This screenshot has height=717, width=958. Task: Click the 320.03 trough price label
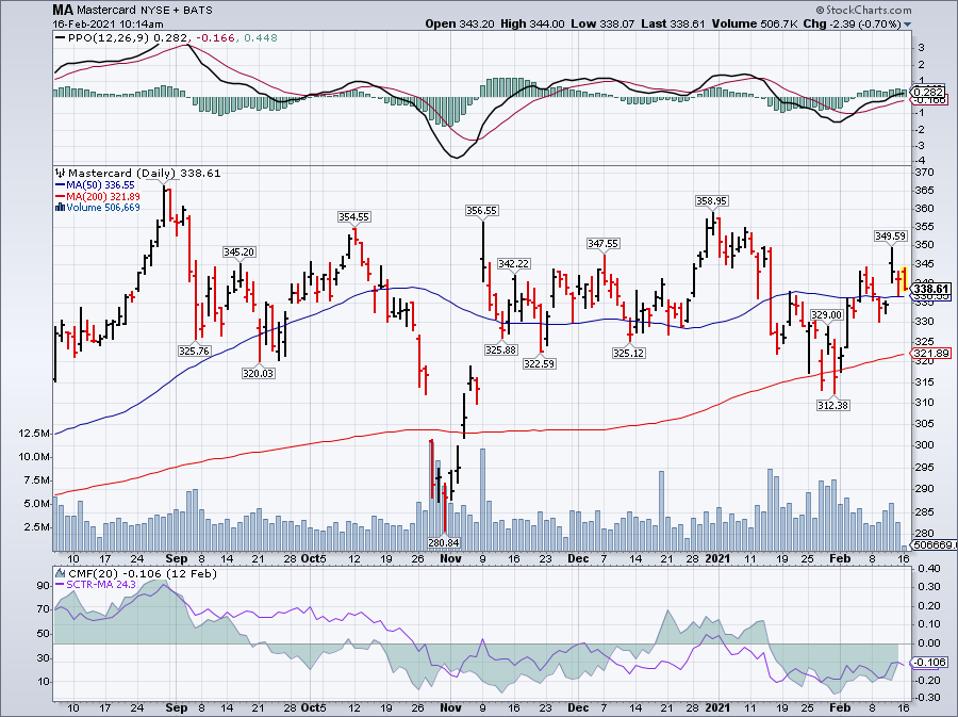[x=258, y=373]
